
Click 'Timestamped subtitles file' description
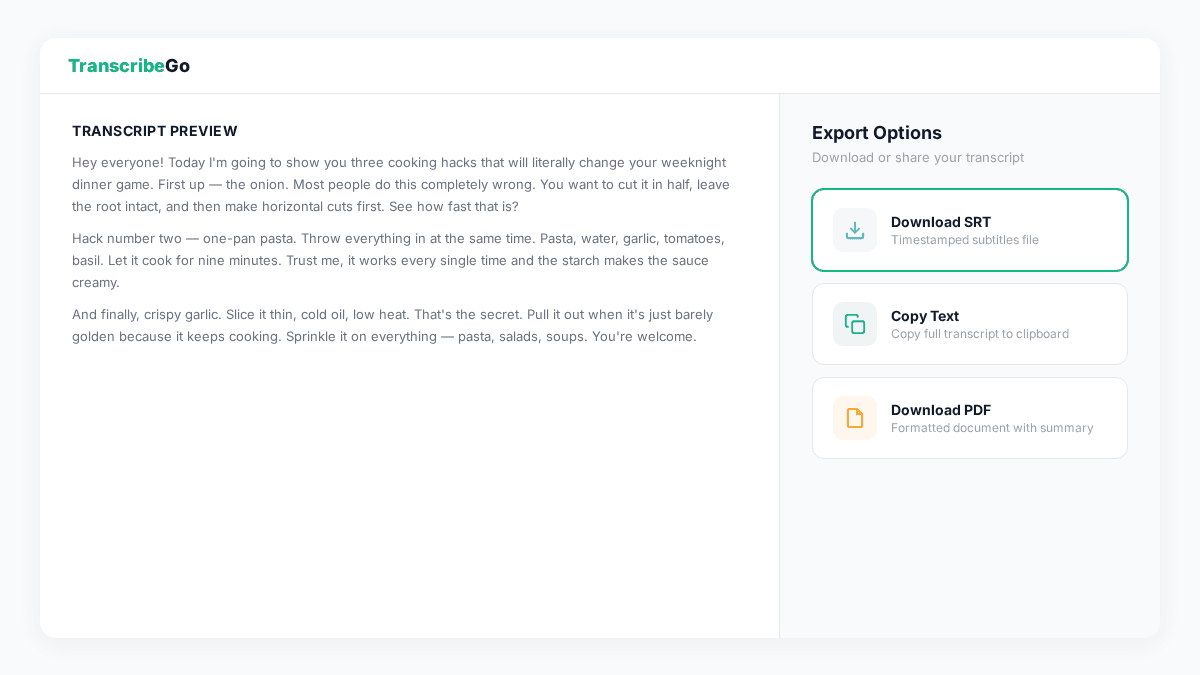tap(965, 240)
